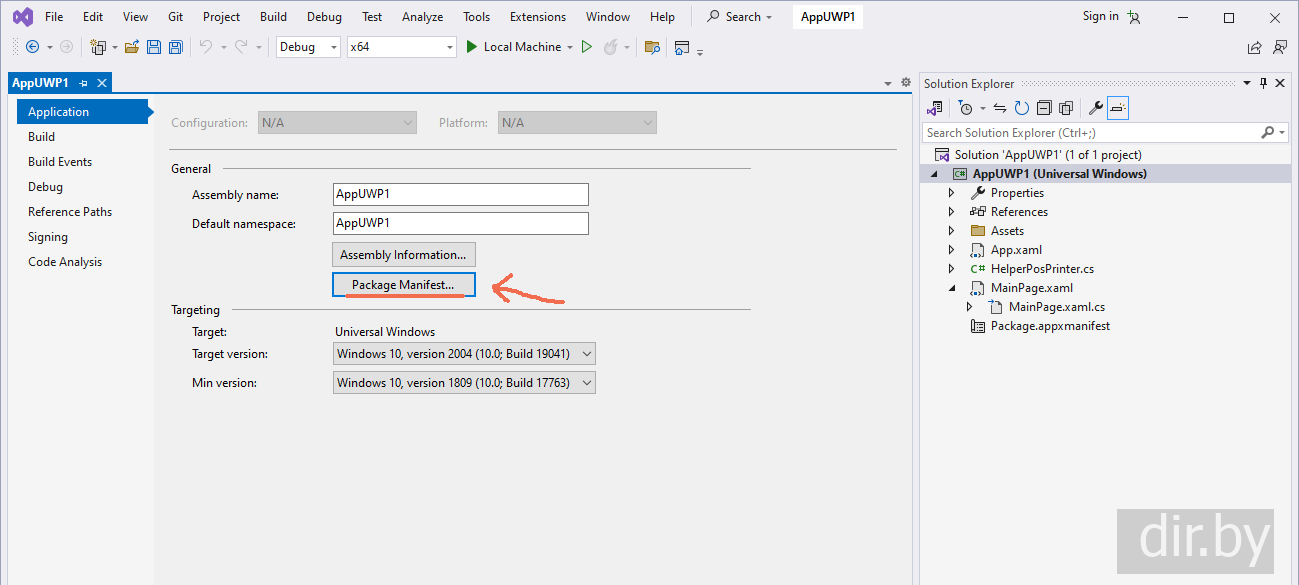The image size is (1299, 585).
Task: Refresh the Solution Explorer view
Action: (1021, 108)
